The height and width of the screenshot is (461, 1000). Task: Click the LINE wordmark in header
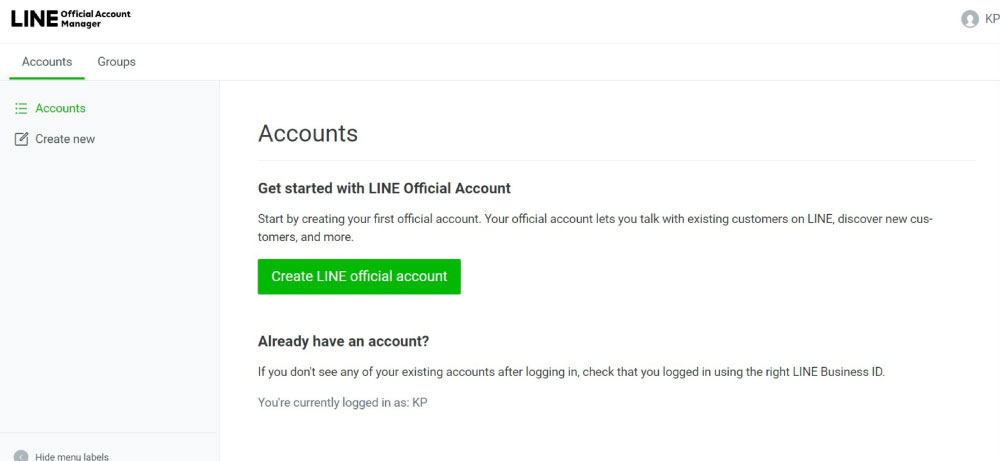coord(34,19)
